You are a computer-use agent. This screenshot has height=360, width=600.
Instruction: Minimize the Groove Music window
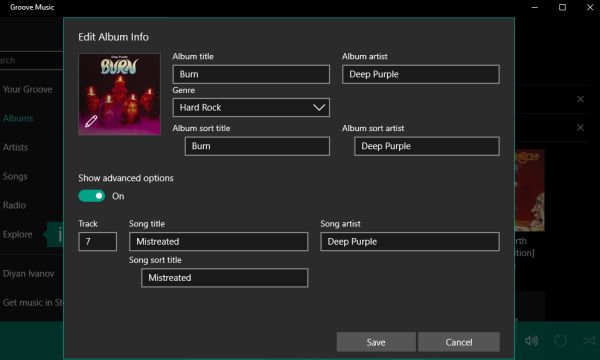tap(535, 7)
